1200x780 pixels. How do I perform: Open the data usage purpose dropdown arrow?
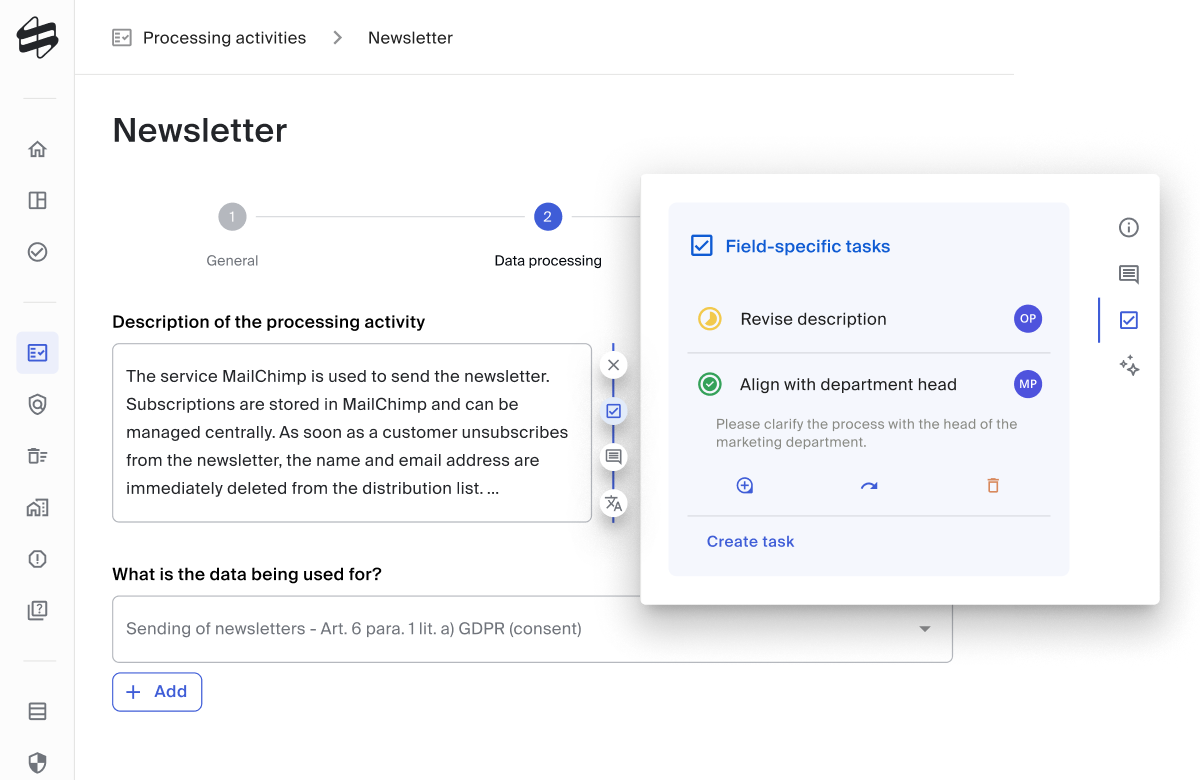(925, 629)
